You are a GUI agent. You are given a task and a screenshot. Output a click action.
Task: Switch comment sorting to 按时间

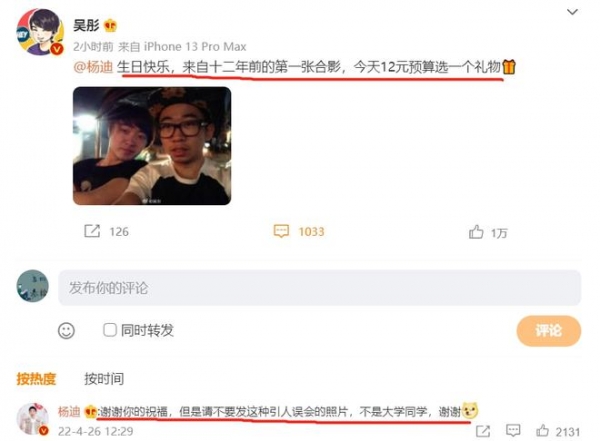pos(104,379)
